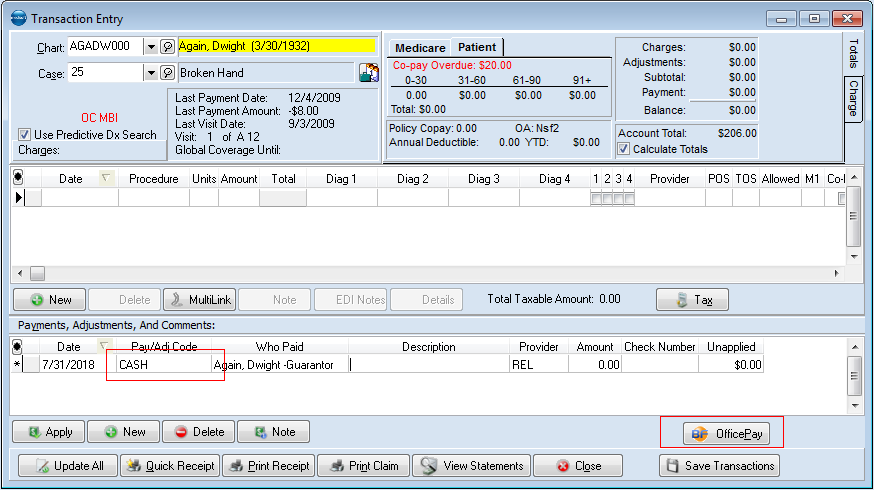This screenshot has height=490, width=874.
Task: Click the charge row Procedure cell
Action: [153, 197]
